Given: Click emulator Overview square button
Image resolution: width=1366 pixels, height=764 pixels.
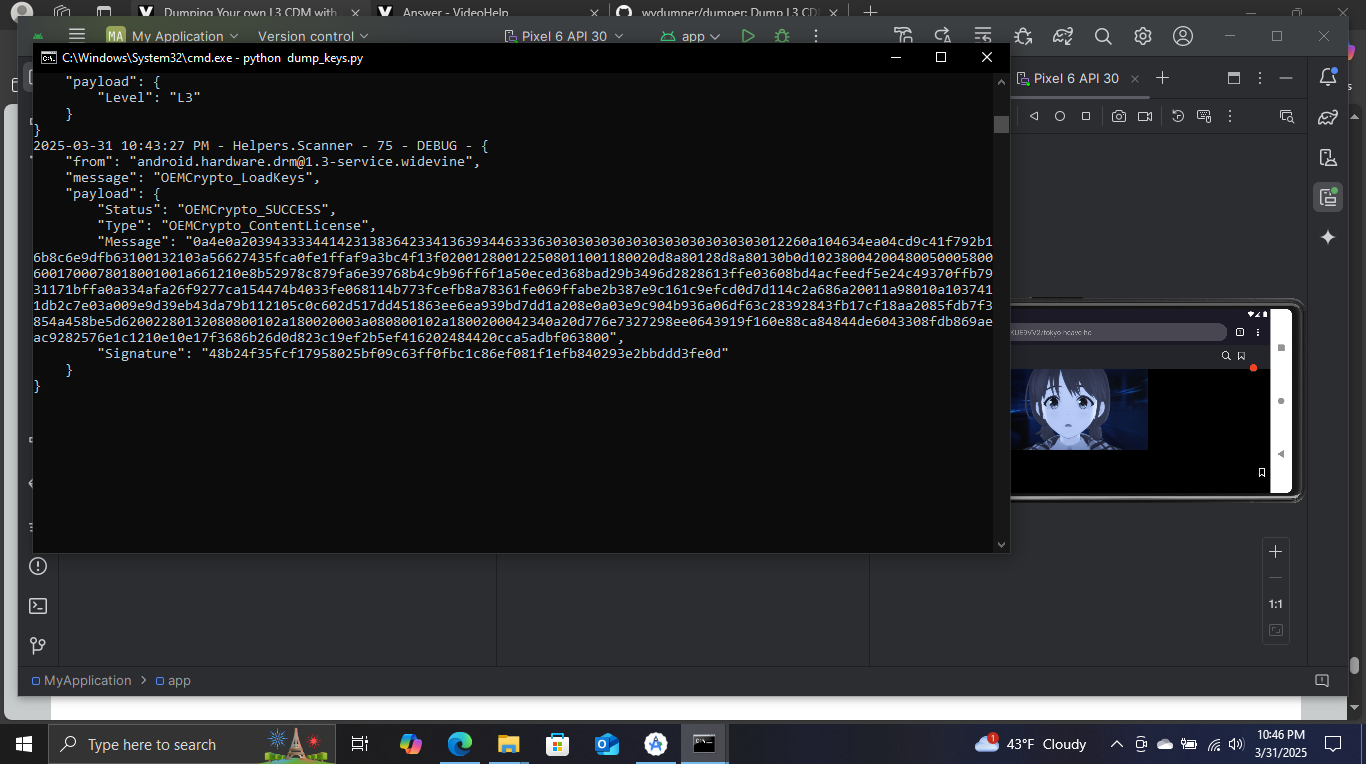Looking at the screenshot, I should pos(1085,116).
